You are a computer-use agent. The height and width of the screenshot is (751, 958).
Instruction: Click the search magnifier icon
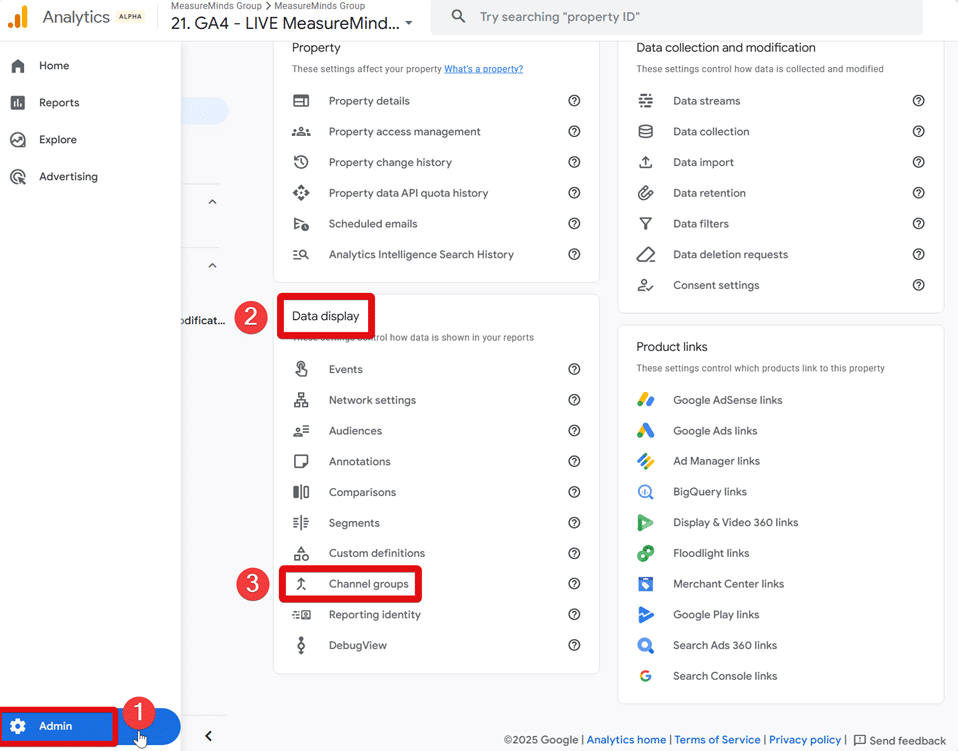458,16
